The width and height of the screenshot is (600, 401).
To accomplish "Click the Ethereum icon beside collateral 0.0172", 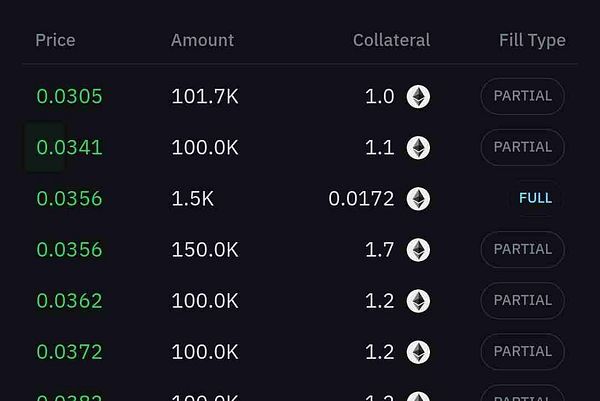I will [418, 199].
